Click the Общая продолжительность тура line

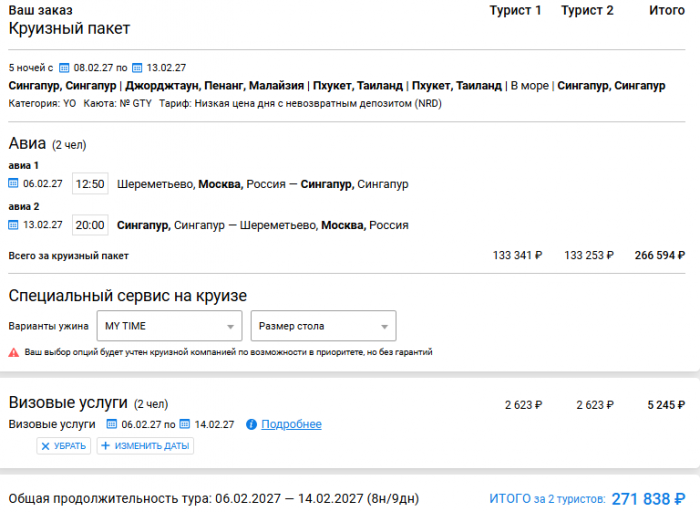[x=214, y=499]
